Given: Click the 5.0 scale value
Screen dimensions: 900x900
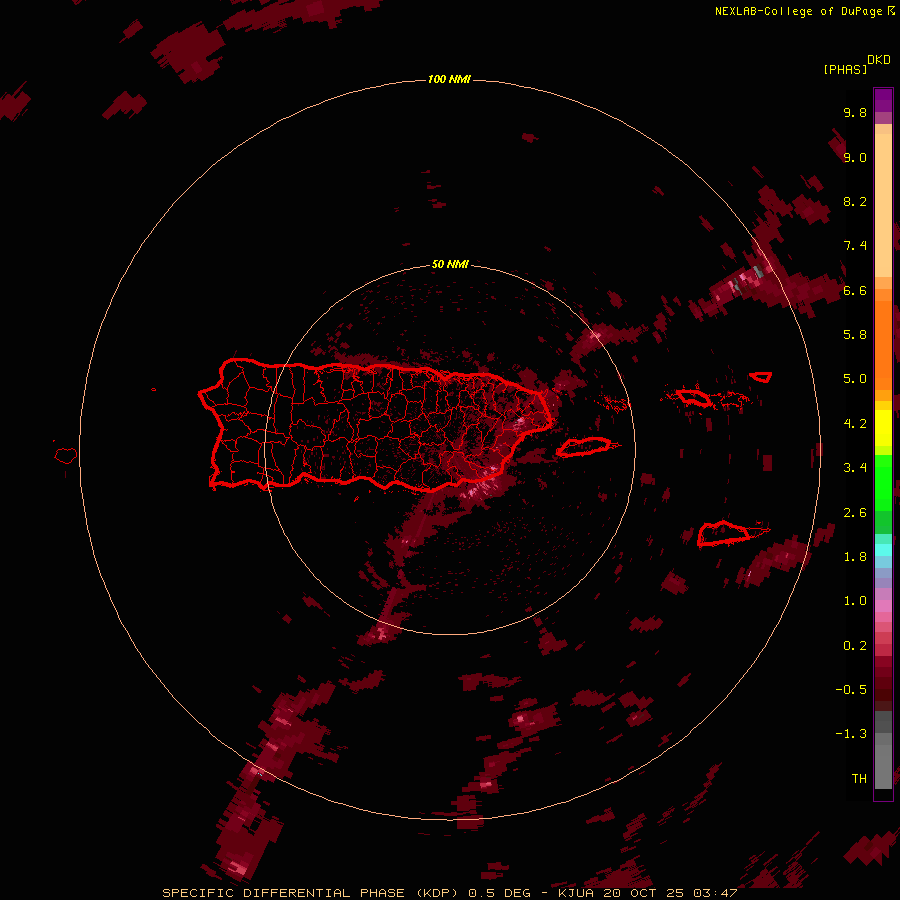Looking at the screenshot, I should click(x=855, y=379).
